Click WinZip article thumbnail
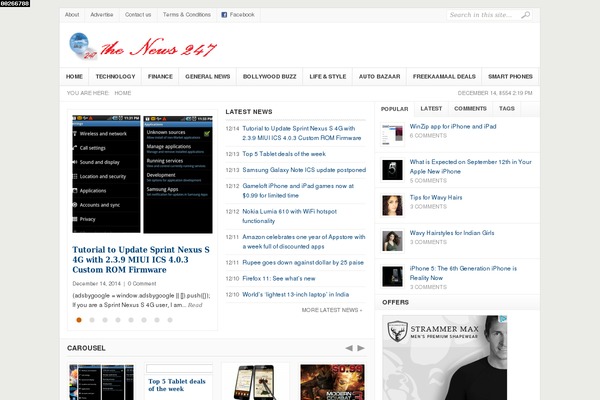This screenshot has width=600, height=400. pyautogui.click(x=392, y=134)
